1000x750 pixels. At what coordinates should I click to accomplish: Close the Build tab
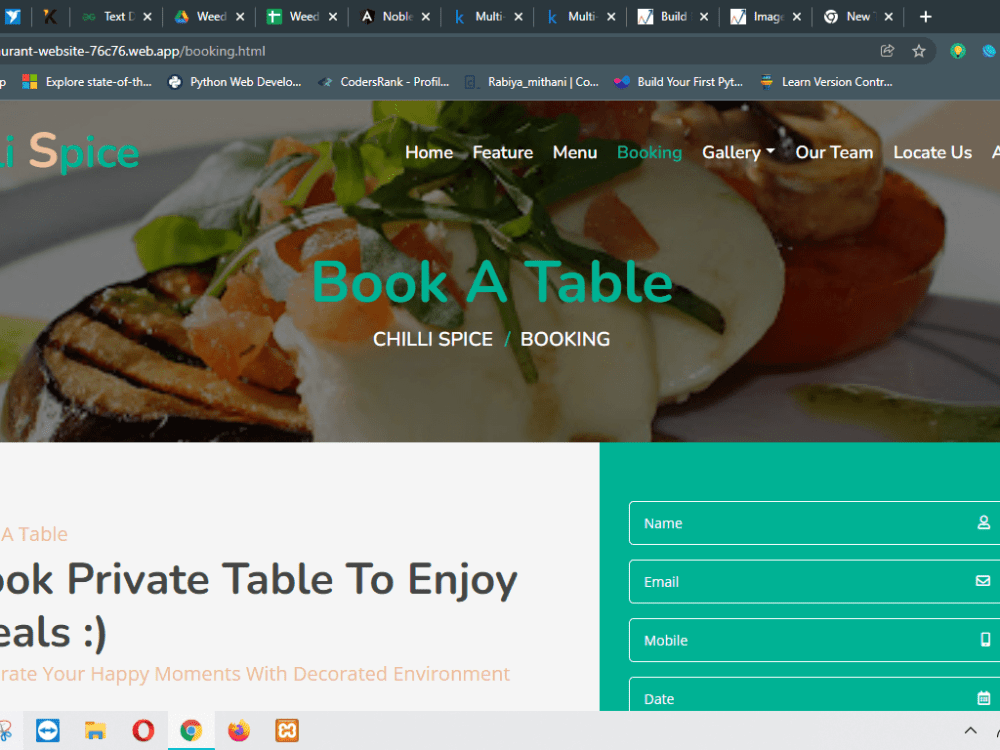704,17
